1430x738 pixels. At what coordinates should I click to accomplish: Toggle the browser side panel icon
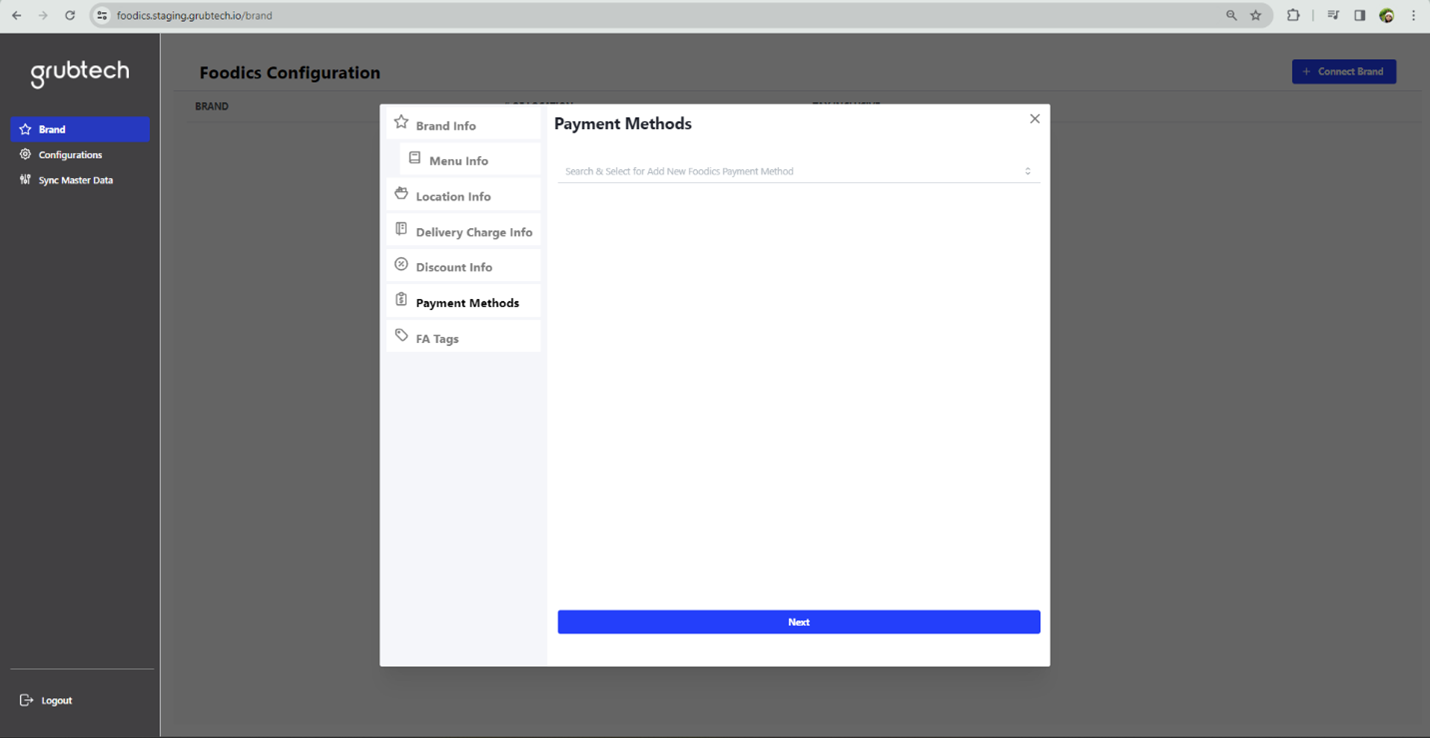click(x=1360, y=16)
